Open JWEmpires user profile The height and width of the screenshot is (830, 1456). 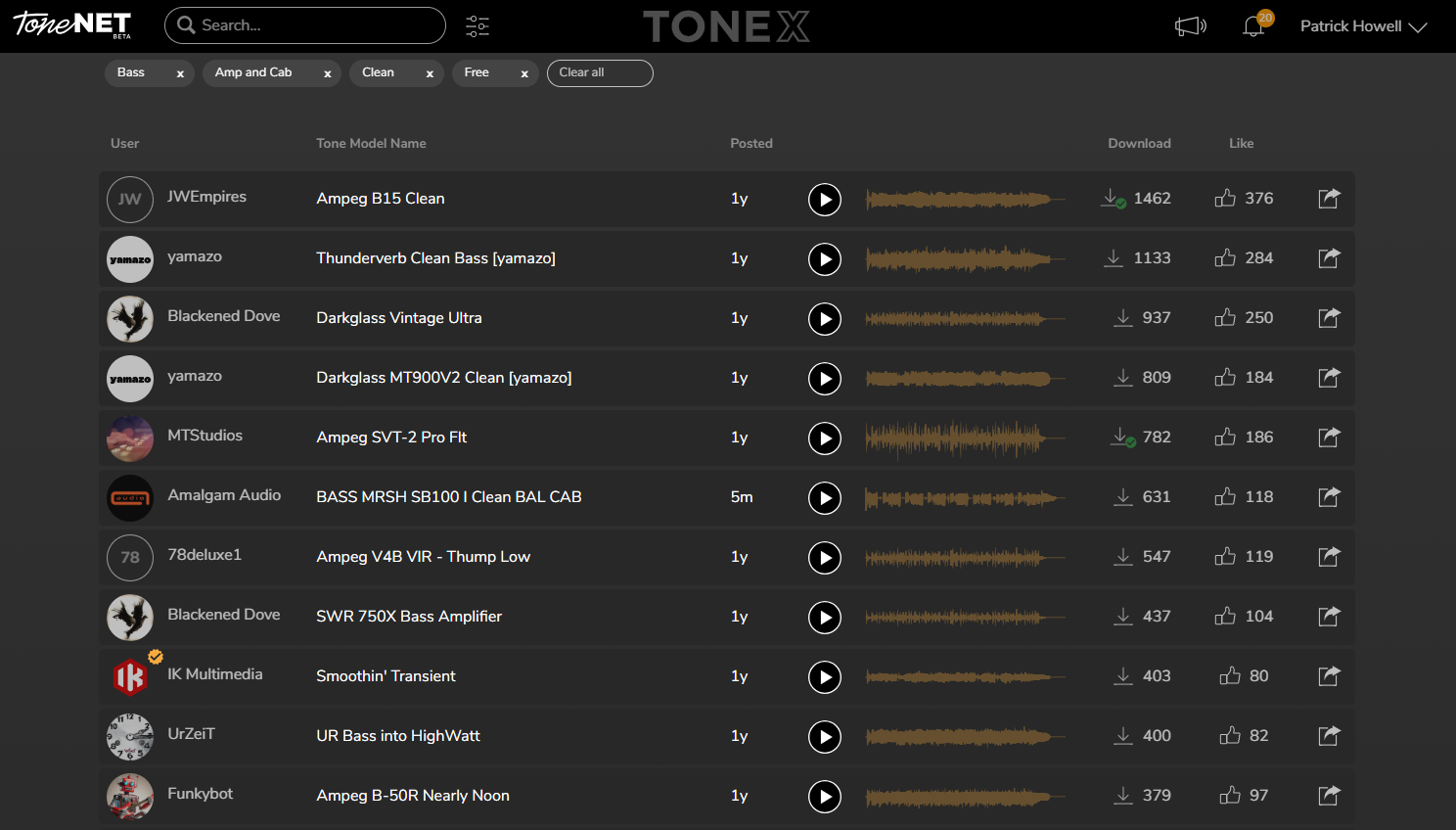click(x=206, y=197)
